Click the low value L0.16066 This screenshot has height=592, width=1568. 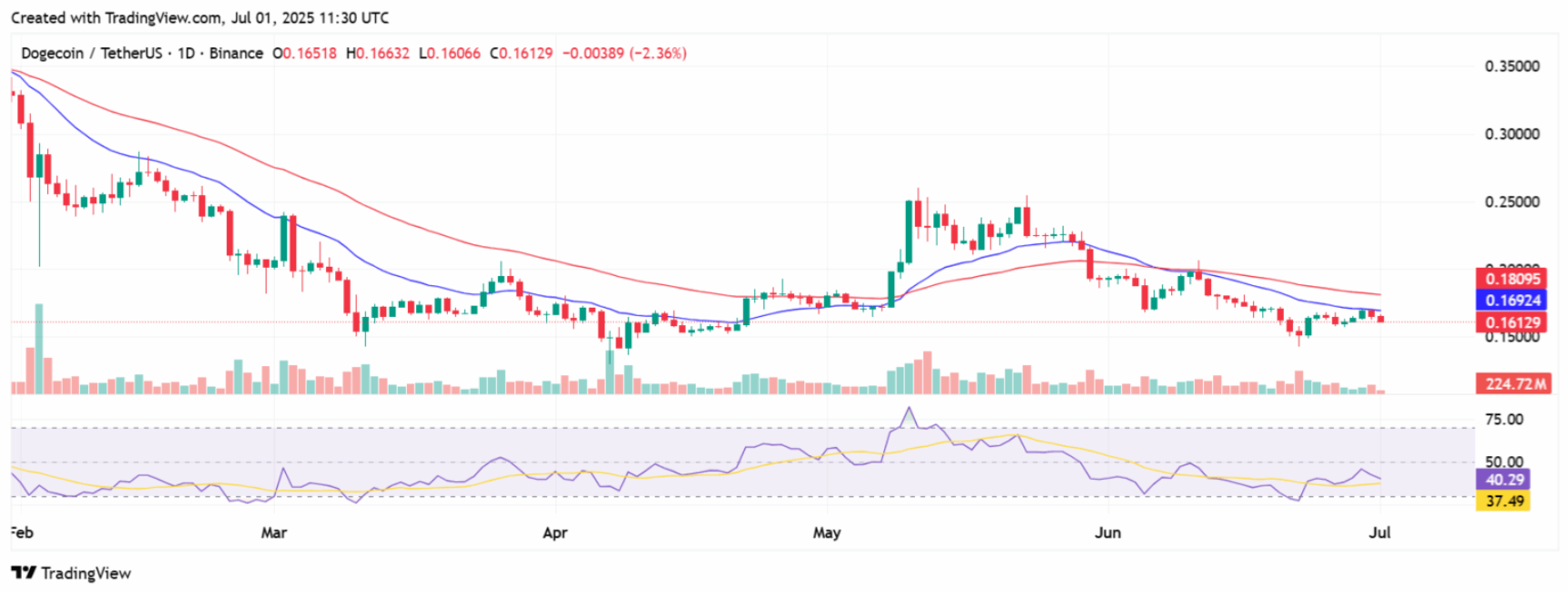pos(450,53)
